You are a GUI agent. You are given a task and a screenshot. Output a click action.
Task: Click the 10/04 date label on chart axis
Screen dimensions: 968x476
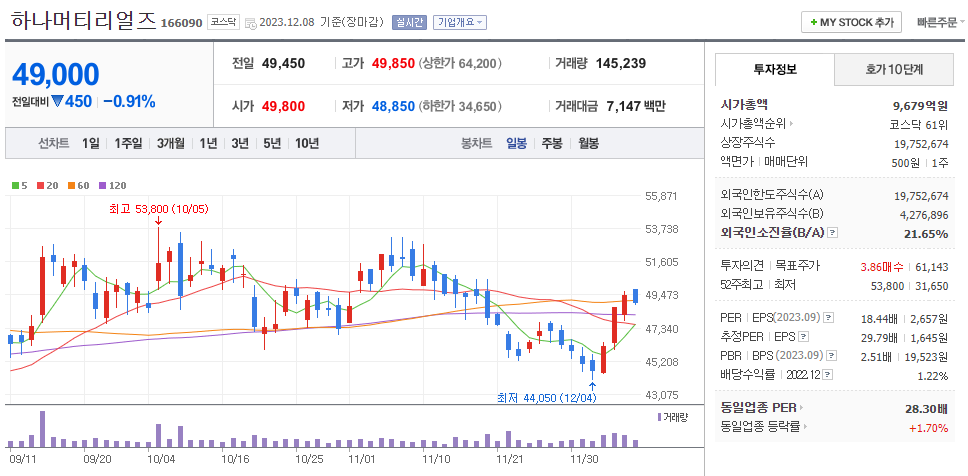(160, 459)
